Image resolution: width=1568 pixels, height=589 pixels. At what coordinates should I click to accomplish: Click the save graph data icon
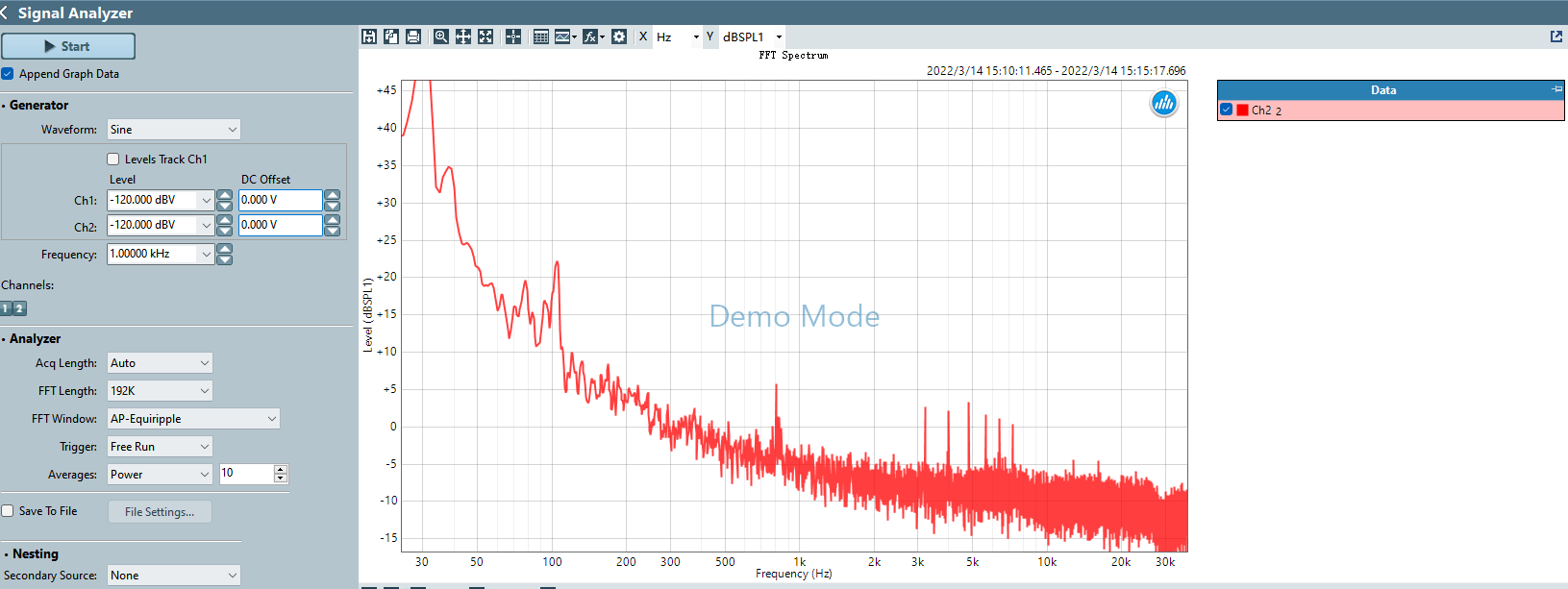point(368,37)
